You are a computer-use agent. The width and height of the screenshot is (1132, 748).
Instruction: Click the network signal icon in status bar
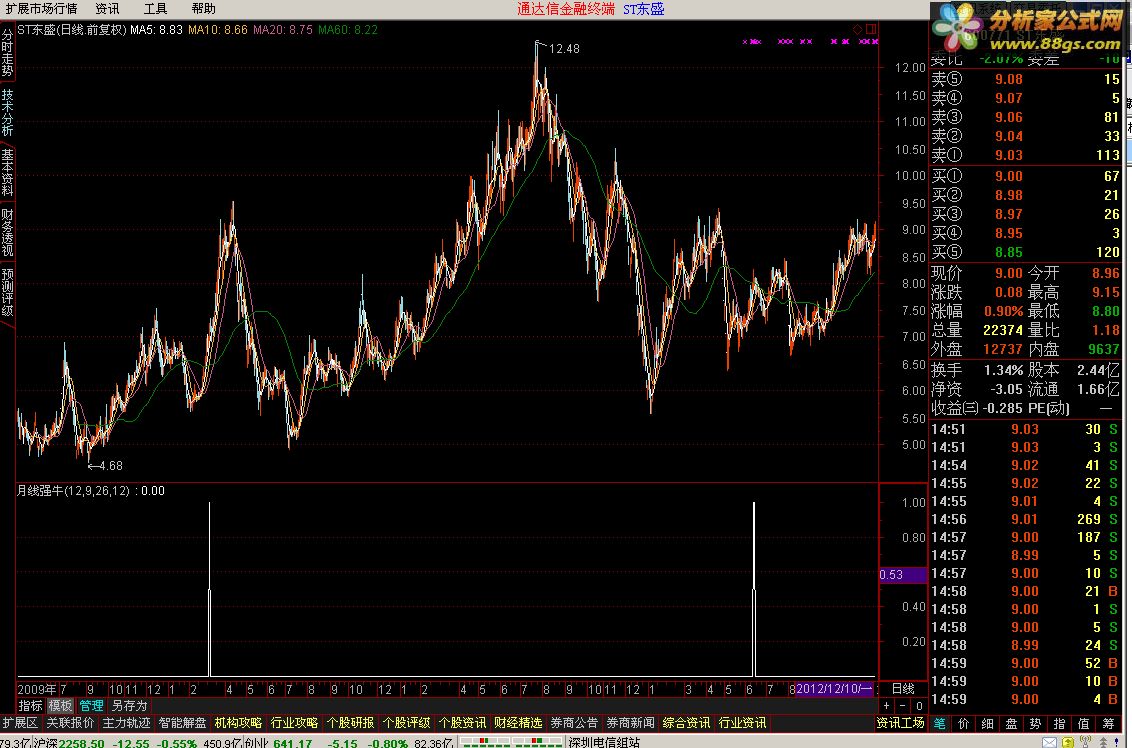tap(1084, 742)
